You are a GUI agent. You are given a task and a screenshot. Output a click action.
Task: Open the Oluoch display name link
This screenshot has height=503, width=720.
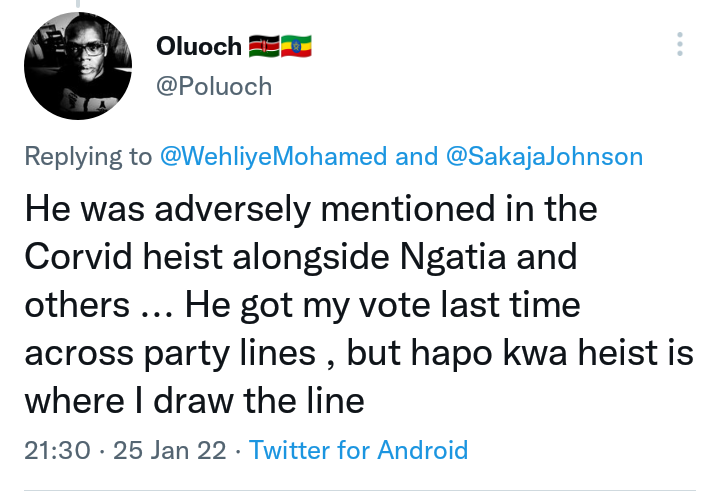(x=199, y=46)
